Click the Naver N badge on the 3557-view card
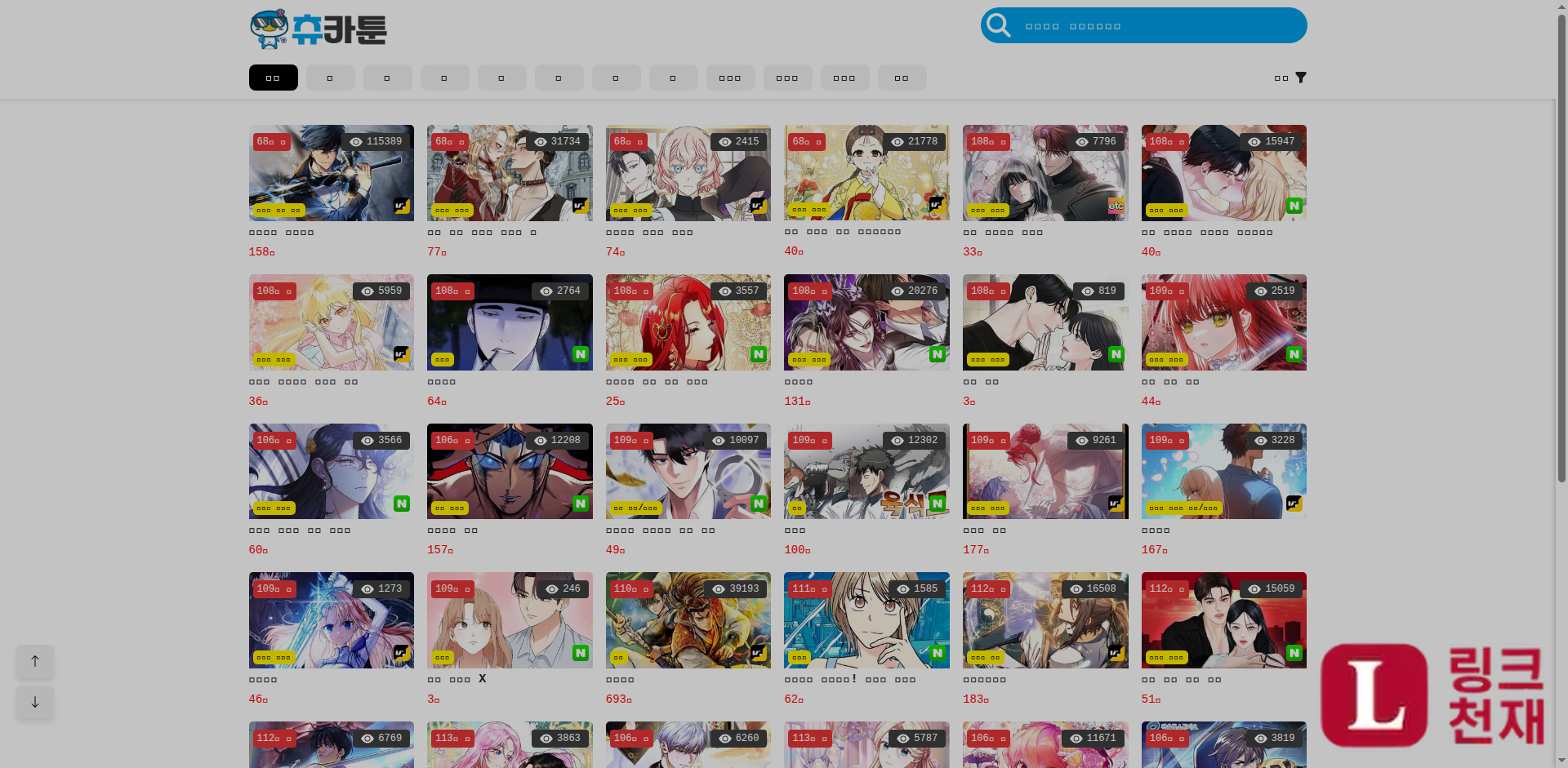1568x768 pixels. click(x=759, y=354)
